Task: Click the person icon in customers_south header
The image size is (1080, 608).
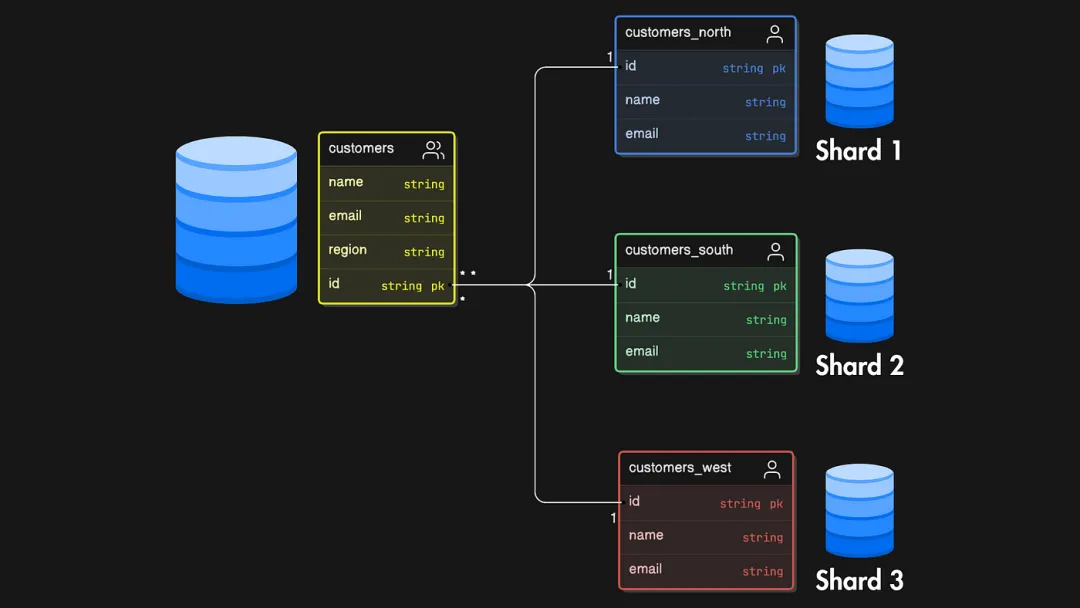Action: [775, 252]
